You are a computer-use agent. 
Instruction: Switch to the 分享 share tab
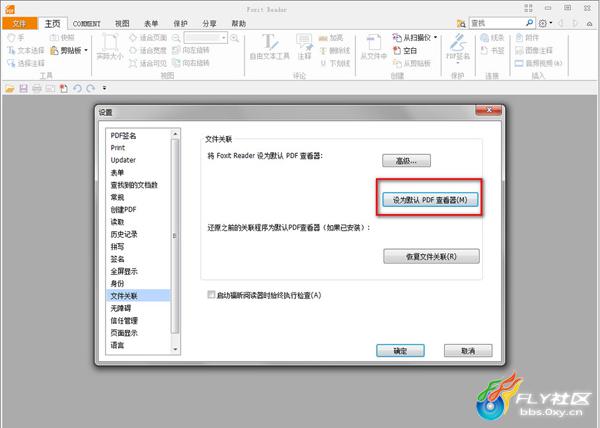(x=209, y=23)
